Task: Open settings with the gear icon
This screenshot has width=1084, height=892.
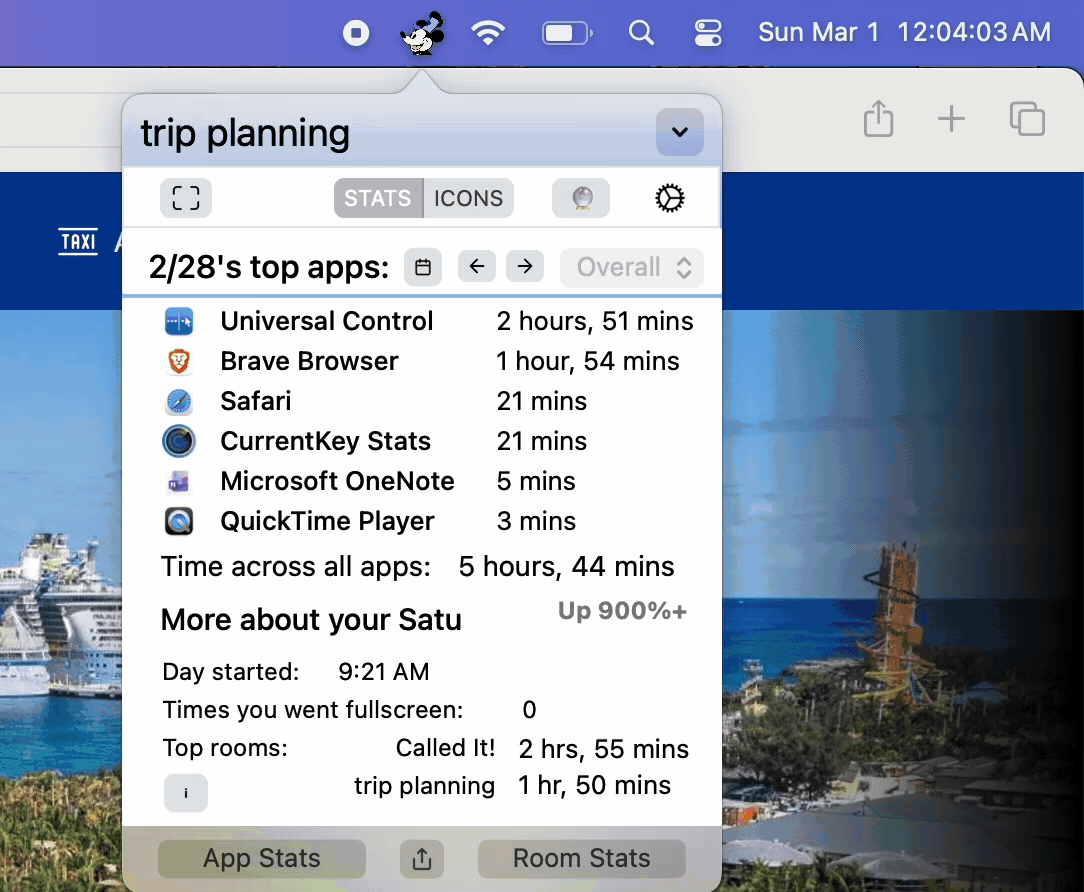Action: [669, 198]
